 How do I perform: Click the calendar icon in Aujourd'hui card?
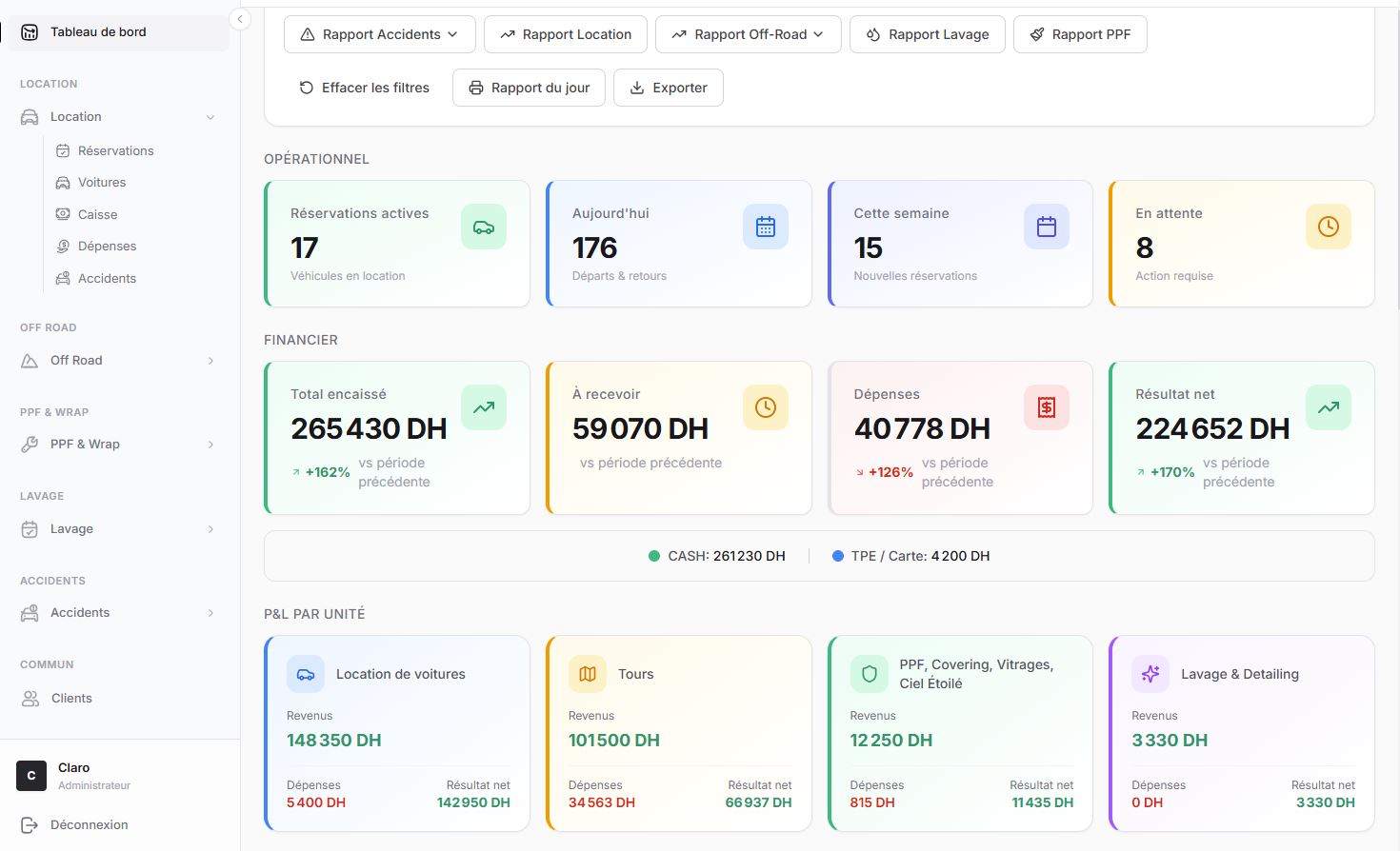click(765, 227)
